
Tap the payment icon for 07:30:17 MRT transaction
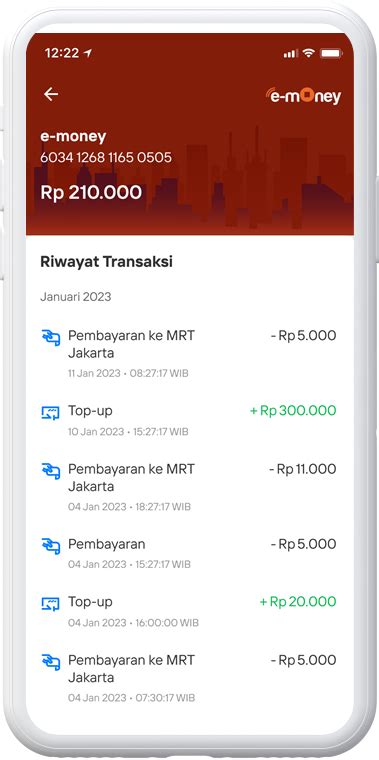coord(50,662)
